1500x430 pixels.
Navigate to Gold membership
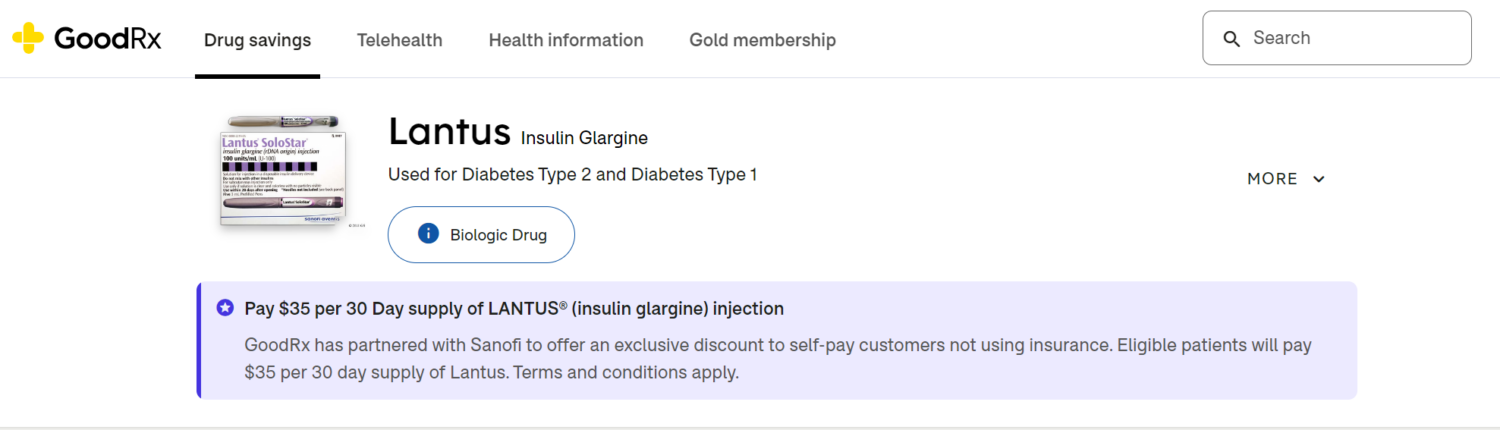point(762,41)
